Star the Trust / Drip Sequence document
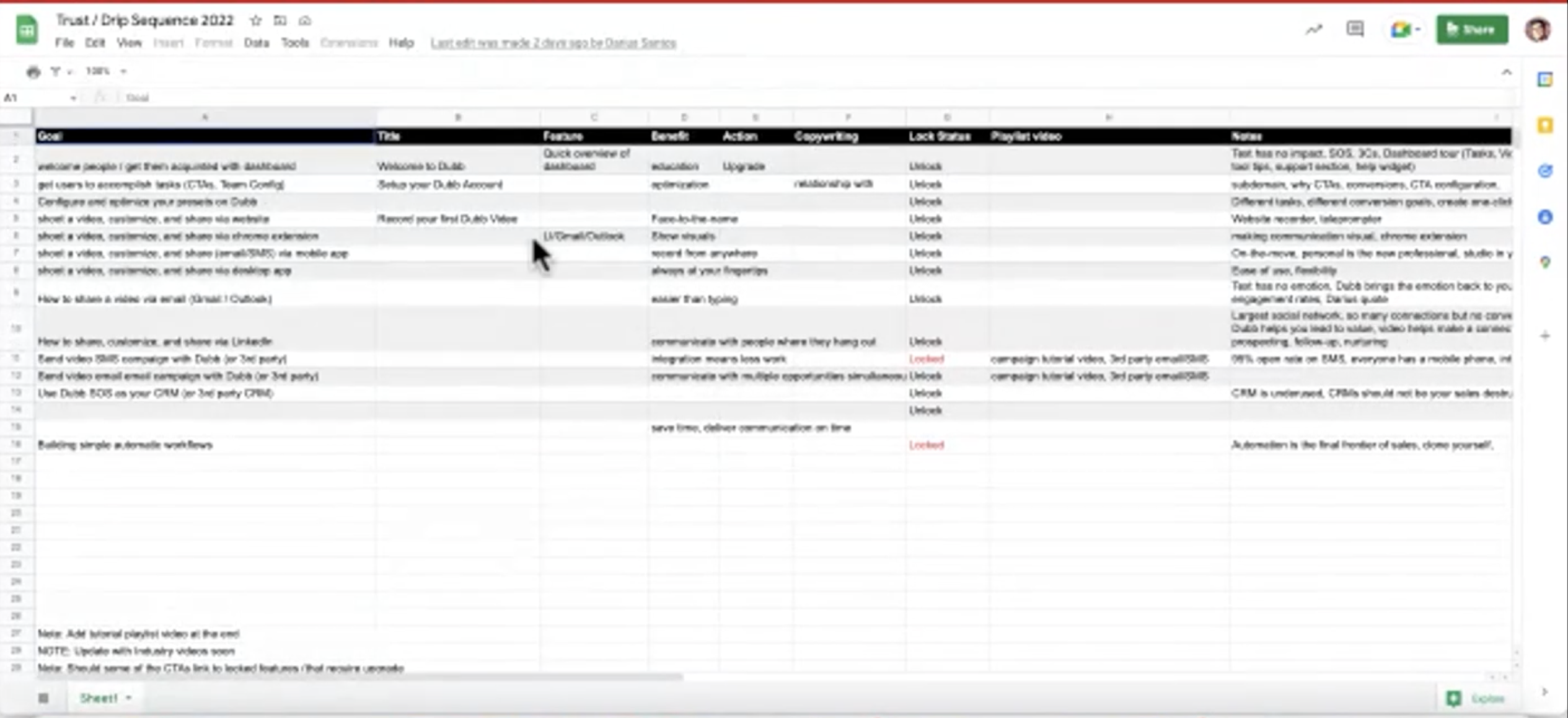 point(255,20)
